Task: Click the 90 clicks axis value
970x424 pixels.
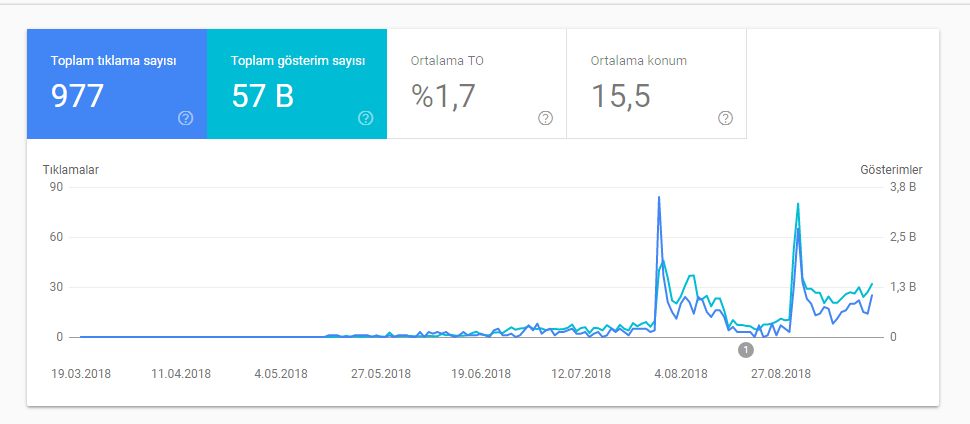Action: 56,187
